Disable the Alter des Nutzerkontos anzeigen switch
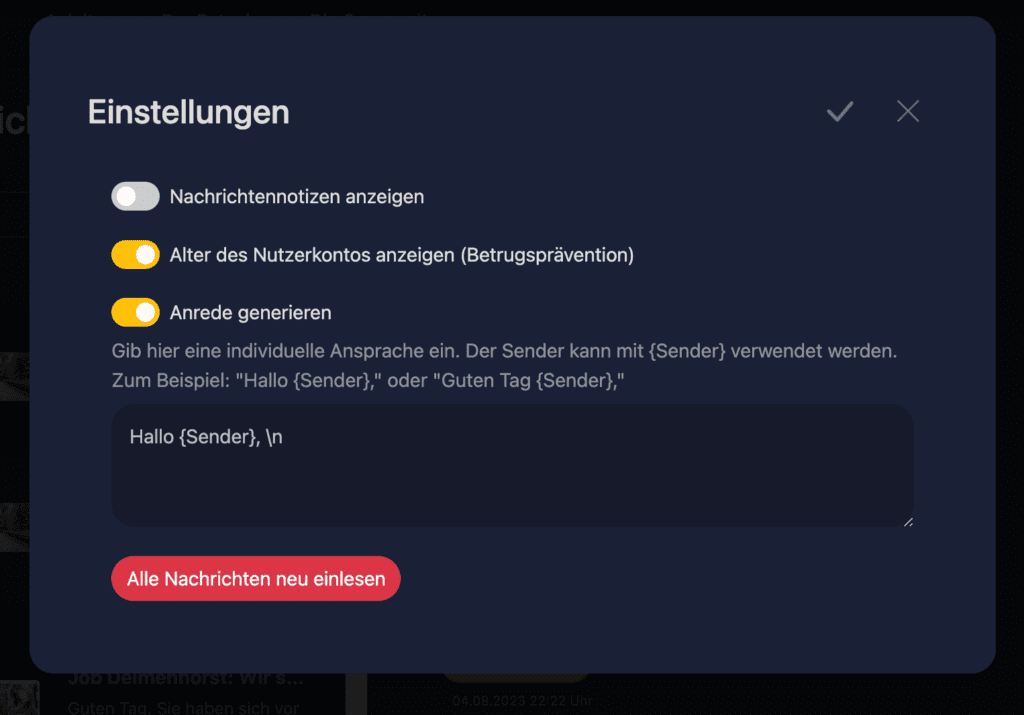The image size is (1024, 715). (x=135, y=255)
